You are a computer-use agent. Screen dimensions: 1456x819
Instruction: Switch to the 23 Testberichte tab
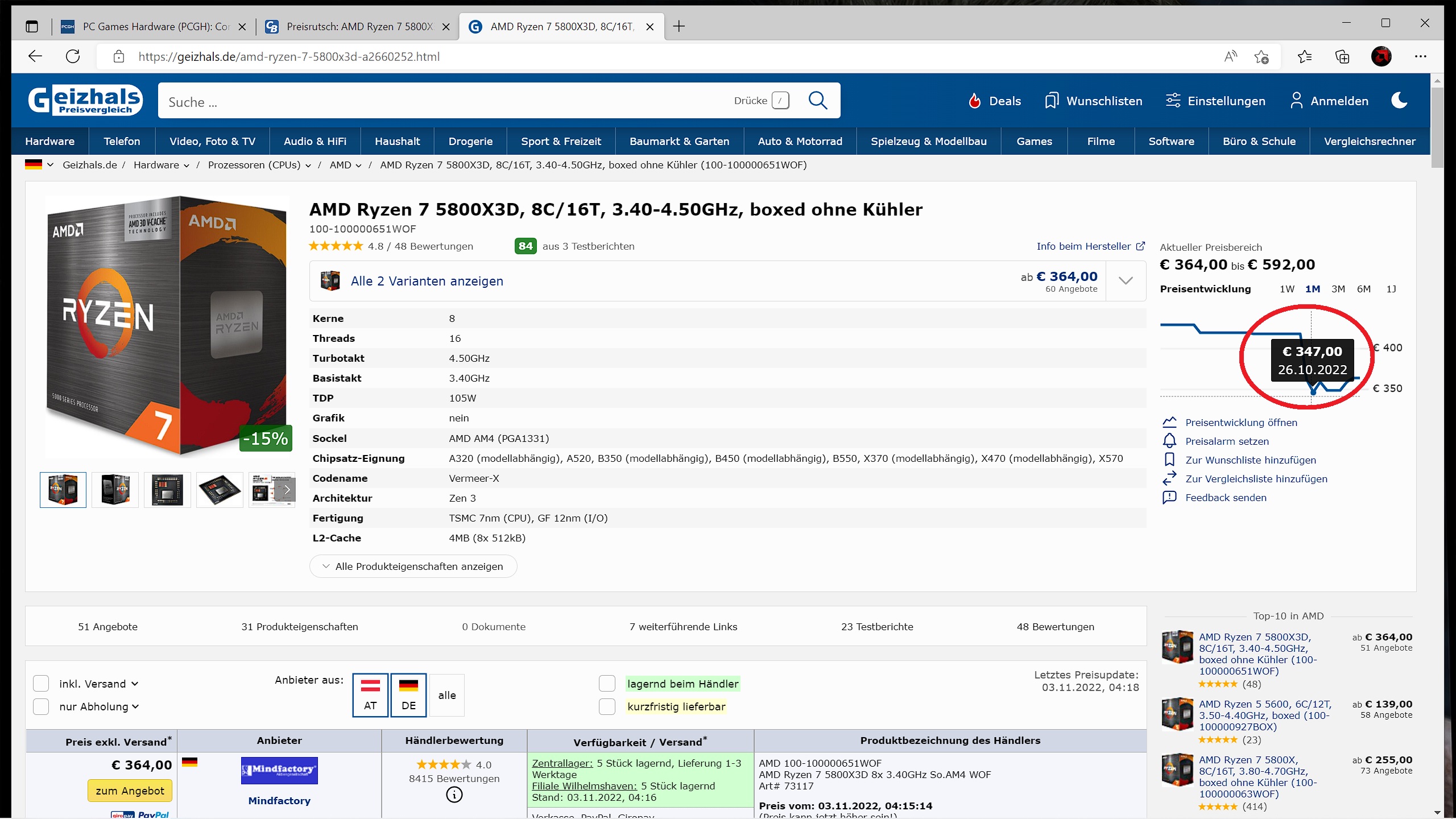[877, 627]
